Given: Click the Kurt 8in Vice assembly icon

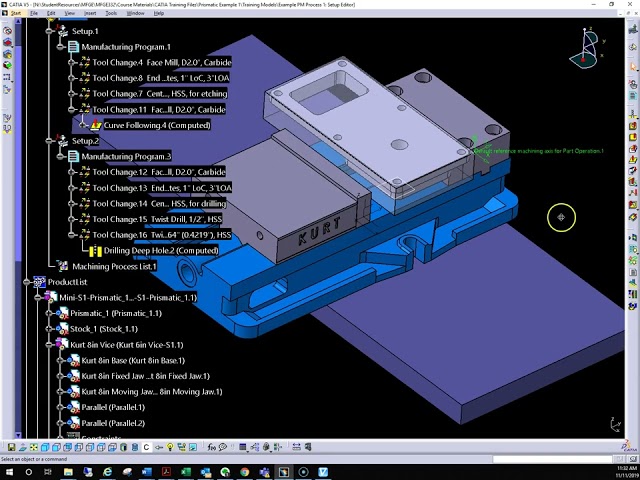Looking at the screenshot, I should (62, 344).
